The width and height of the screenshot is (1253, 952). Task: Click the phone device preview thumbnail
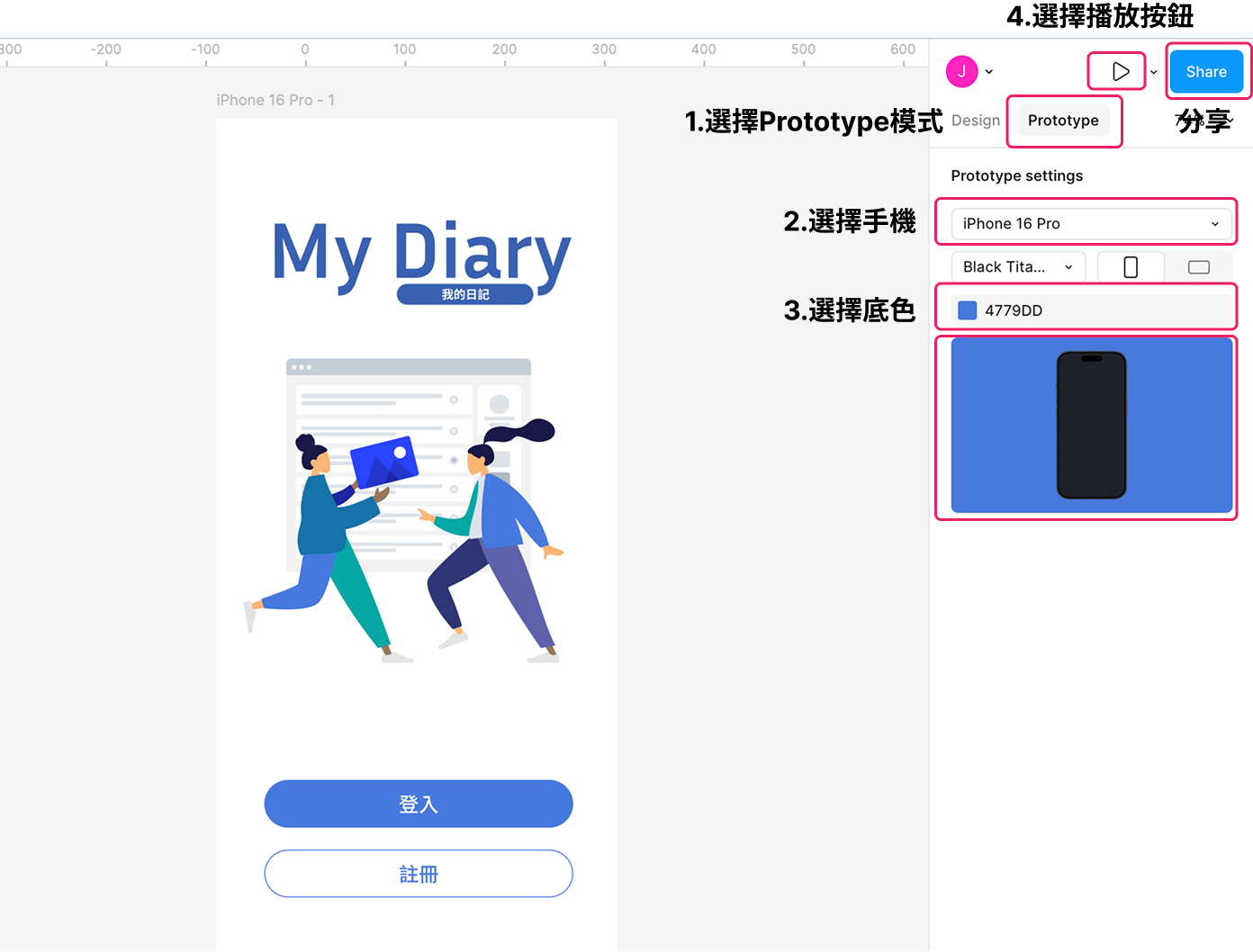(1091, 425)
